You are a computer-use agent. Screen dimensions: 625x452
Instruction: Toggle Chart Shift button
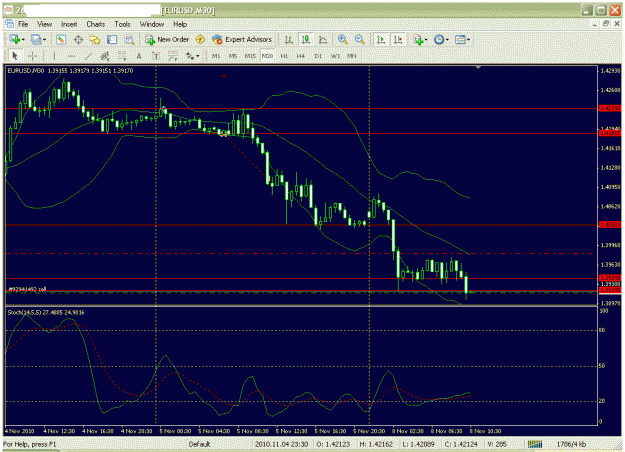click(398, 39)
